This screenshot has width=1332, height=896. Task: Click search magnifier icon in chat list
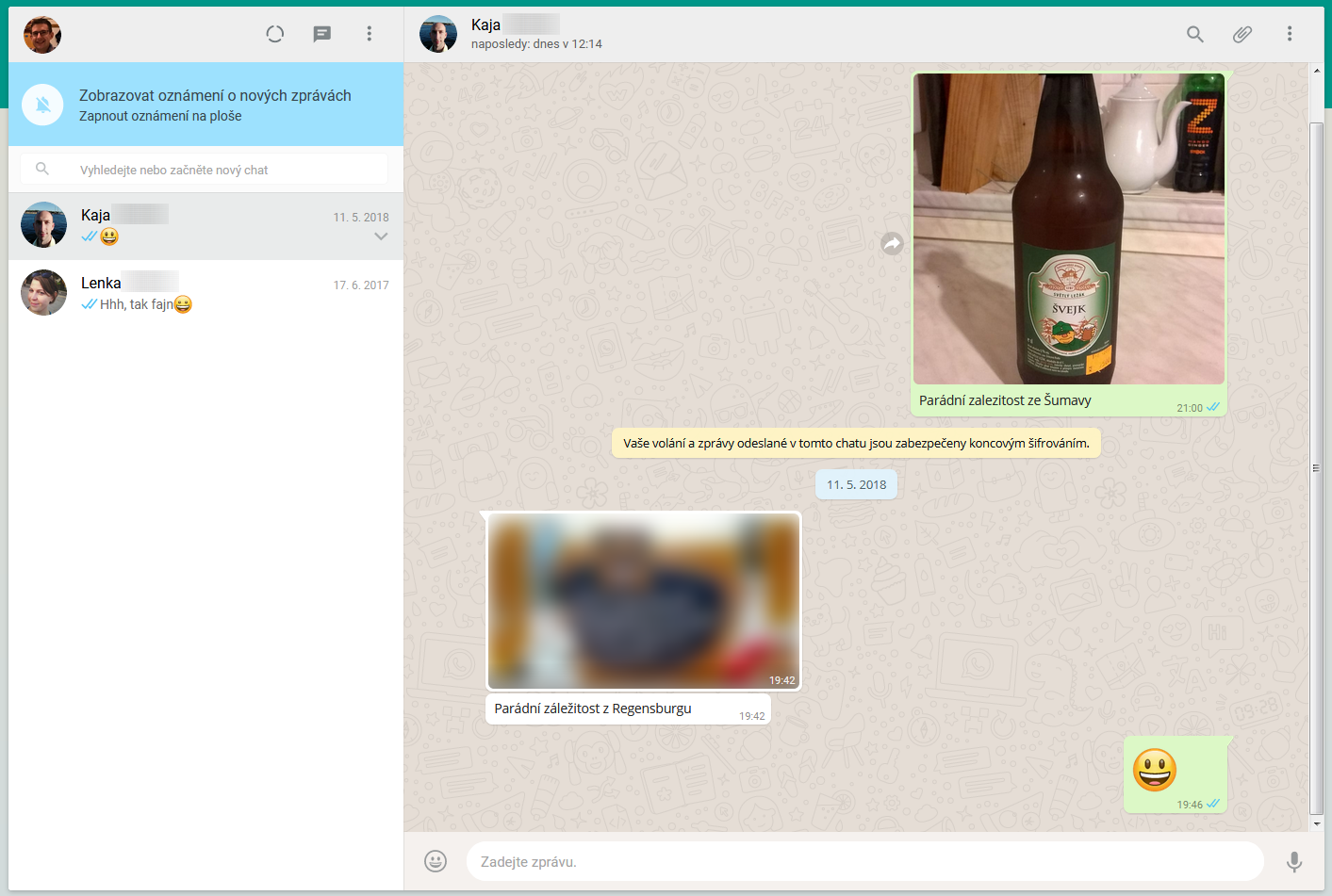(x=42, y=169)
